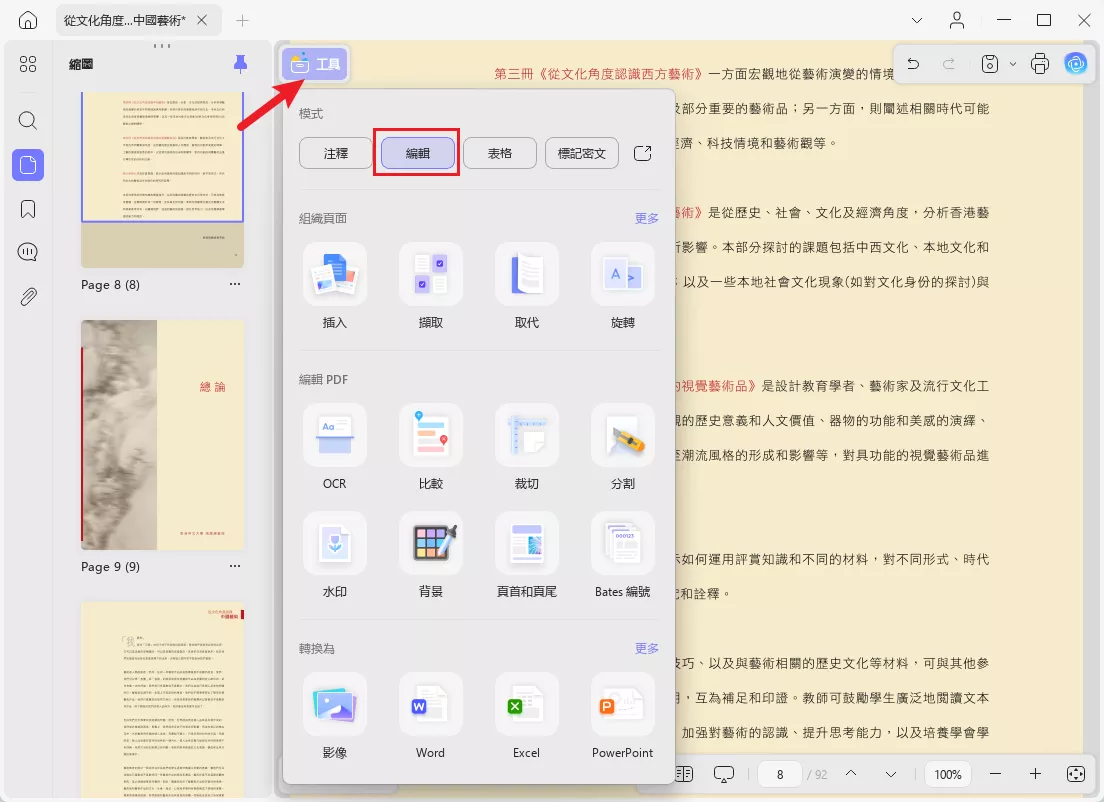The height and width of the screenshot is (802, 1104).
Task: Open the snapshot tool dropdown arrow
Action: pyautogui.click(x=1013, y=63)
